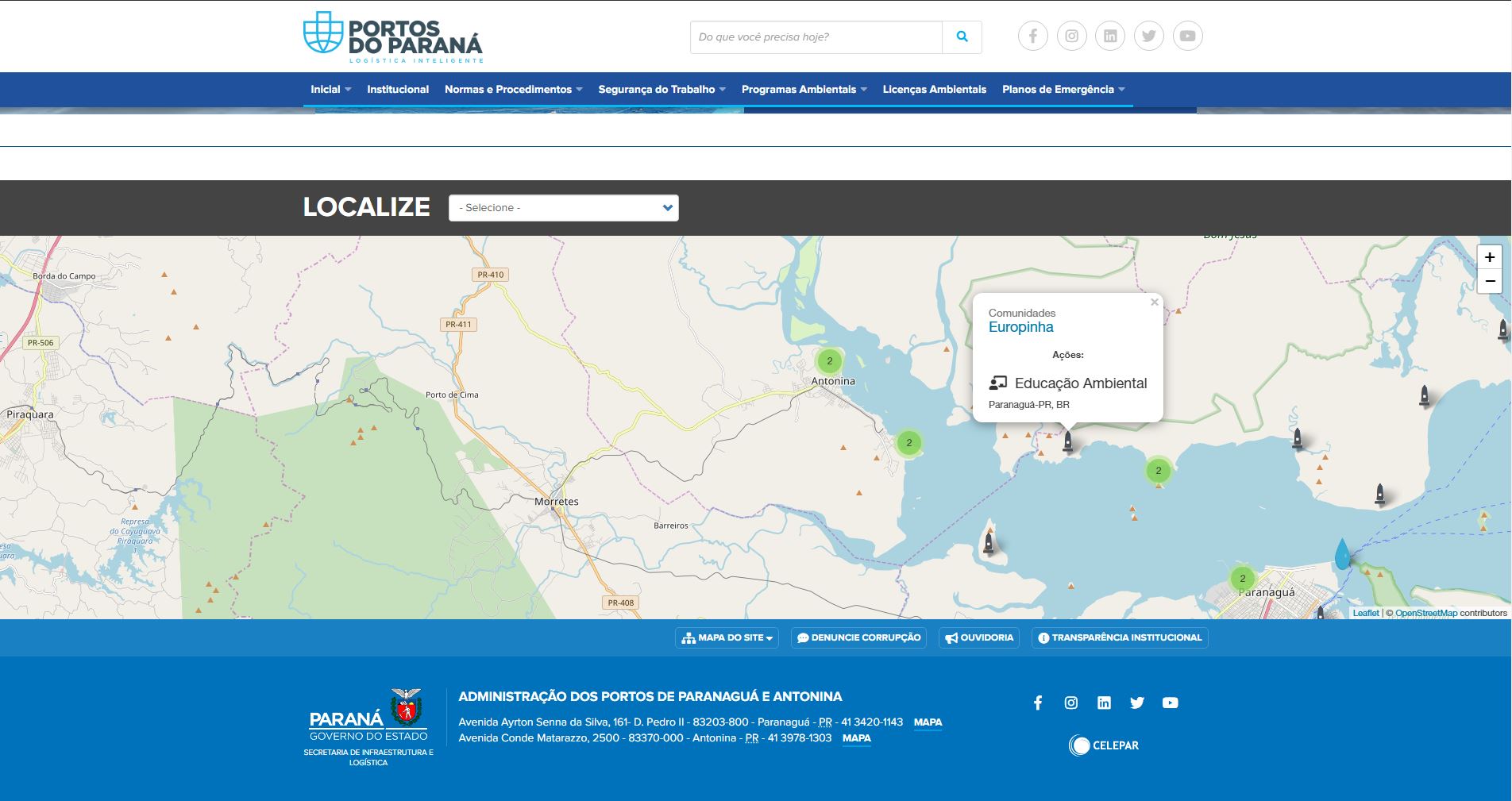
Task: Click Educação Ambiental text in popup
Action: (1081, 383)
